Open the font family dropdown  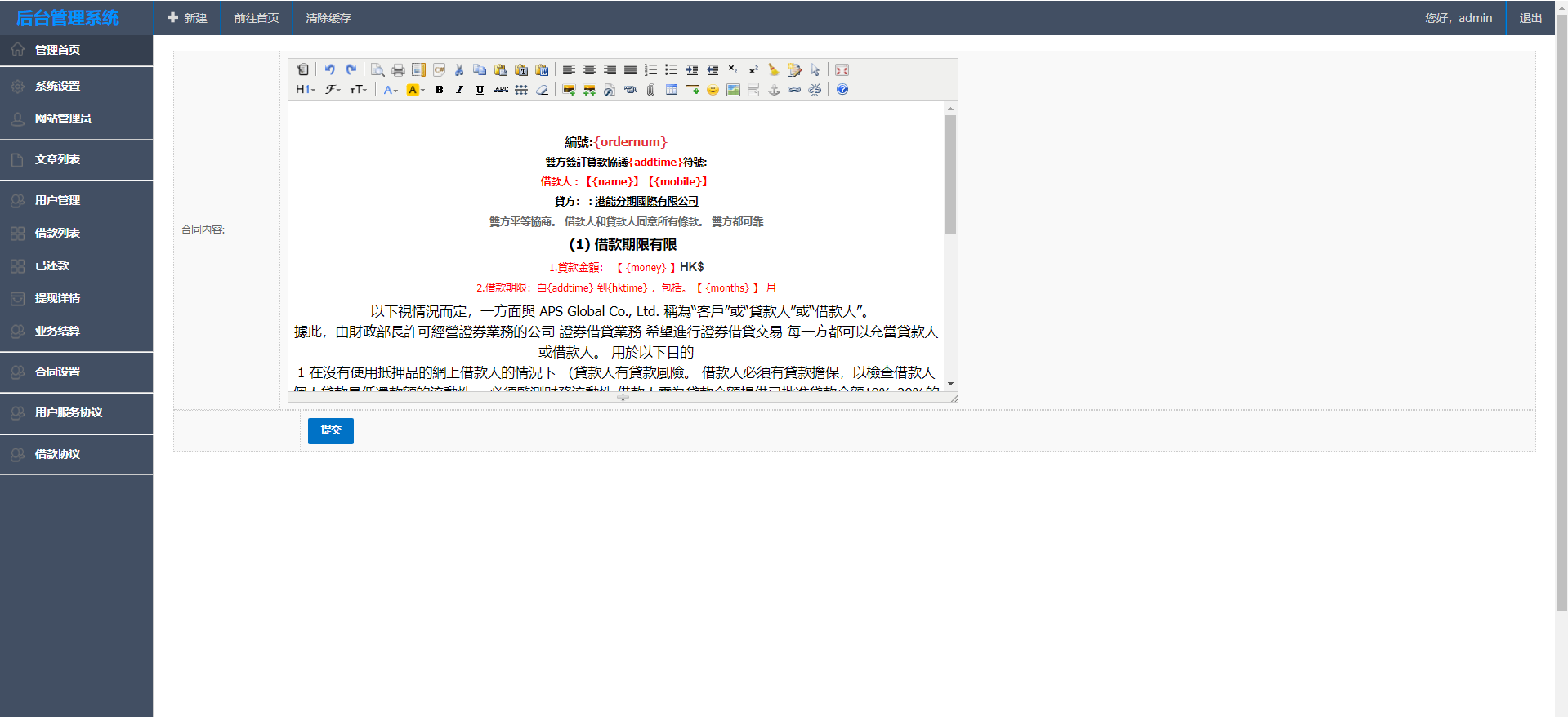point(332,90)
